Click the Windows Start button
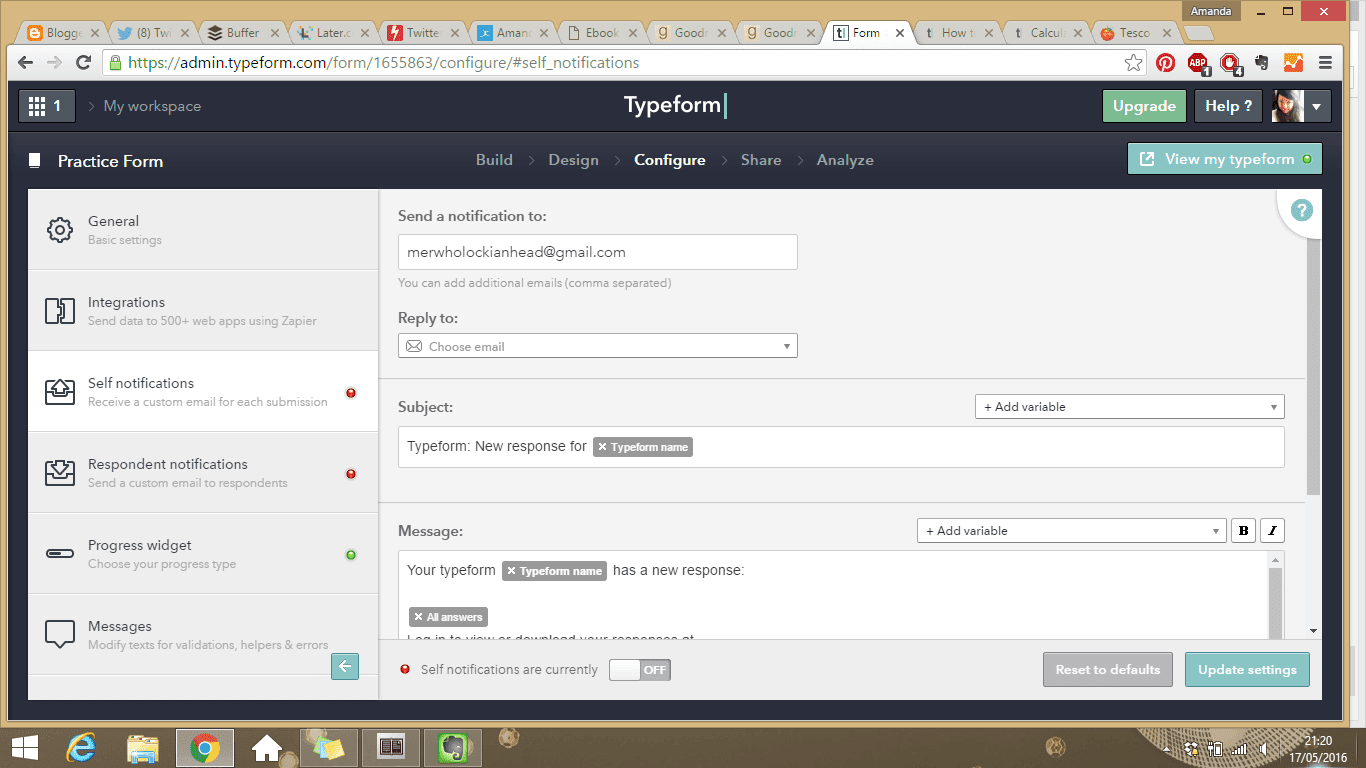The height and width of the screenshot is (768, 1366). click(x=24, y=747)
